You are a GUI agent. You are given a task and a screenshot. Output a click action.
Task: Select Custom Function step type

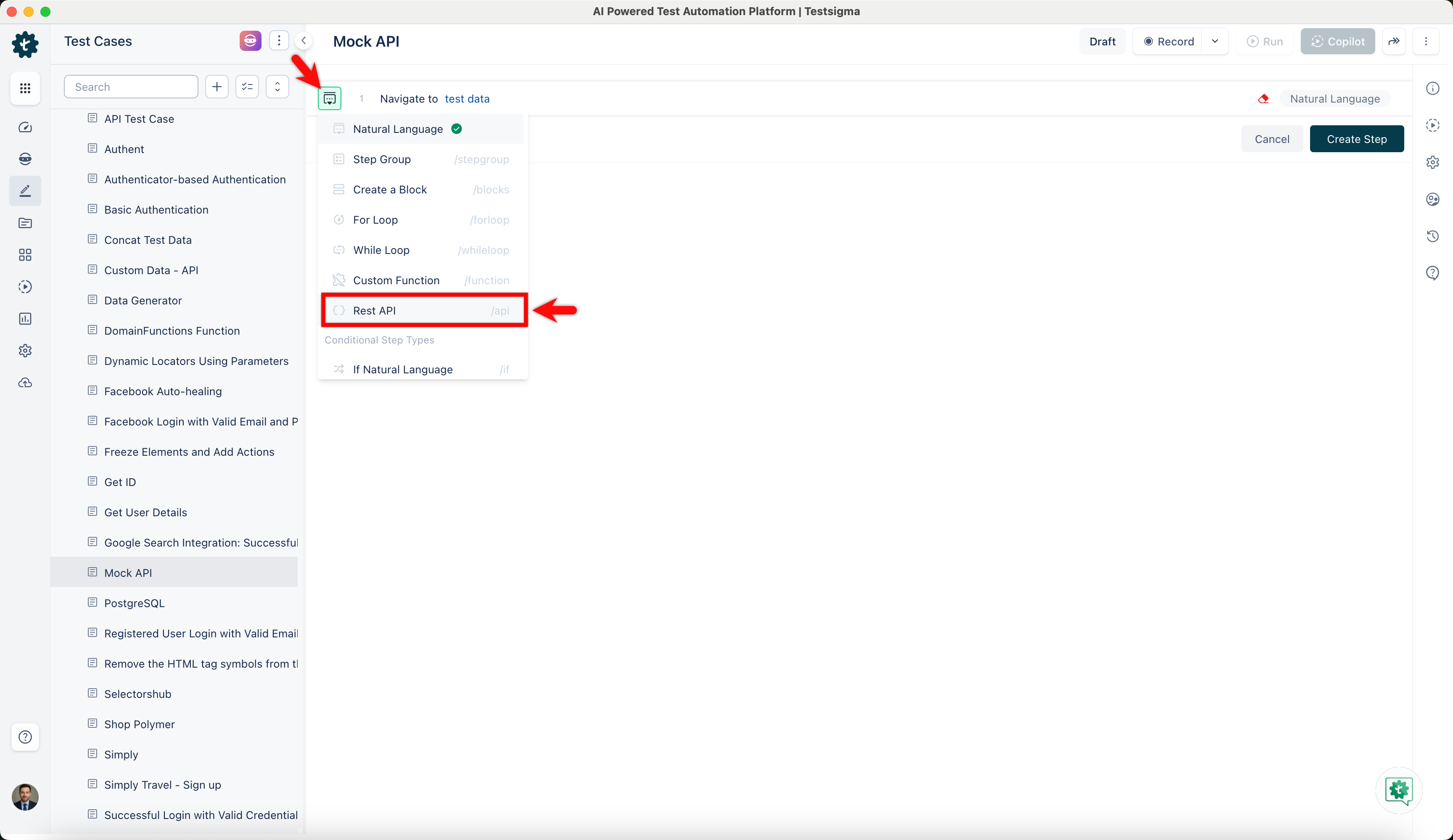[x=421, y=280]
